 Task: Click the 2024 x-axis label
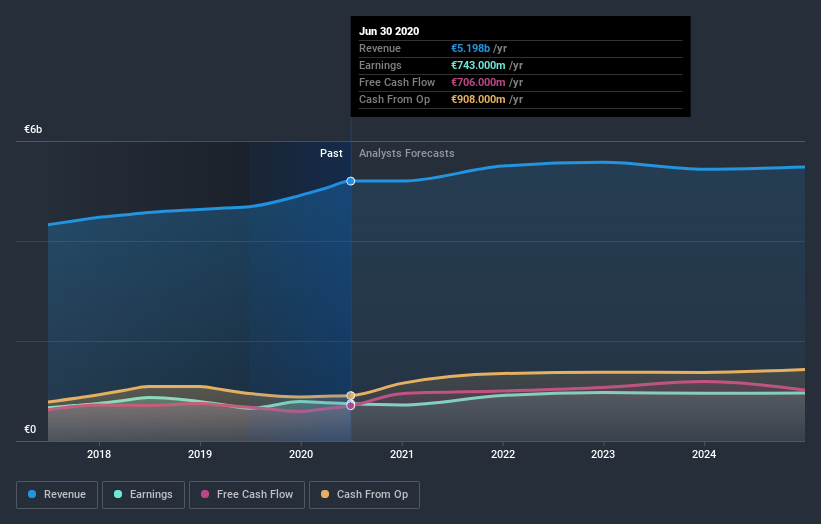pos(704,454)
